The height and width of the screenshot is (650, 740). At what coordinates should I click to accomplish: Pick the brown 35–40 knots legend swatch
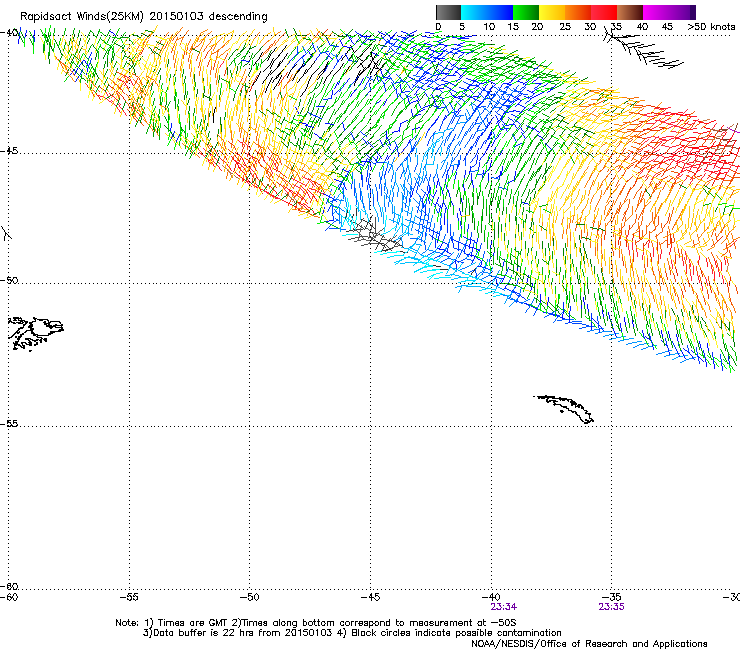[x=630, y=12]
